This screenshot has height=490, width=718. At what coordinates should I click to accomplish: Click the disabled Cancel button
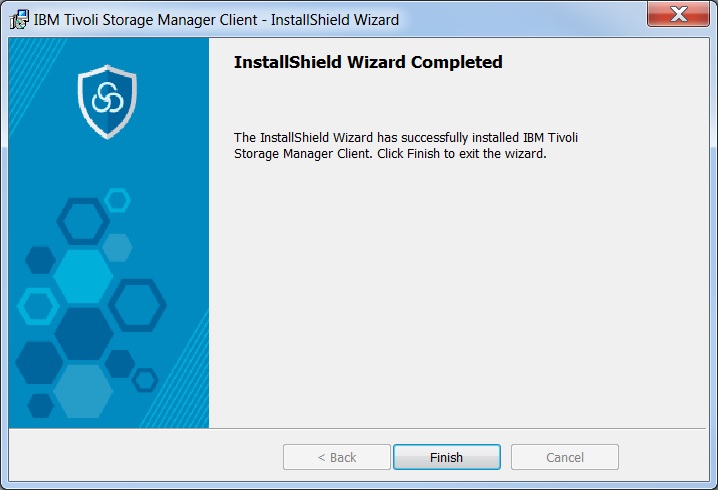point(565,457)
